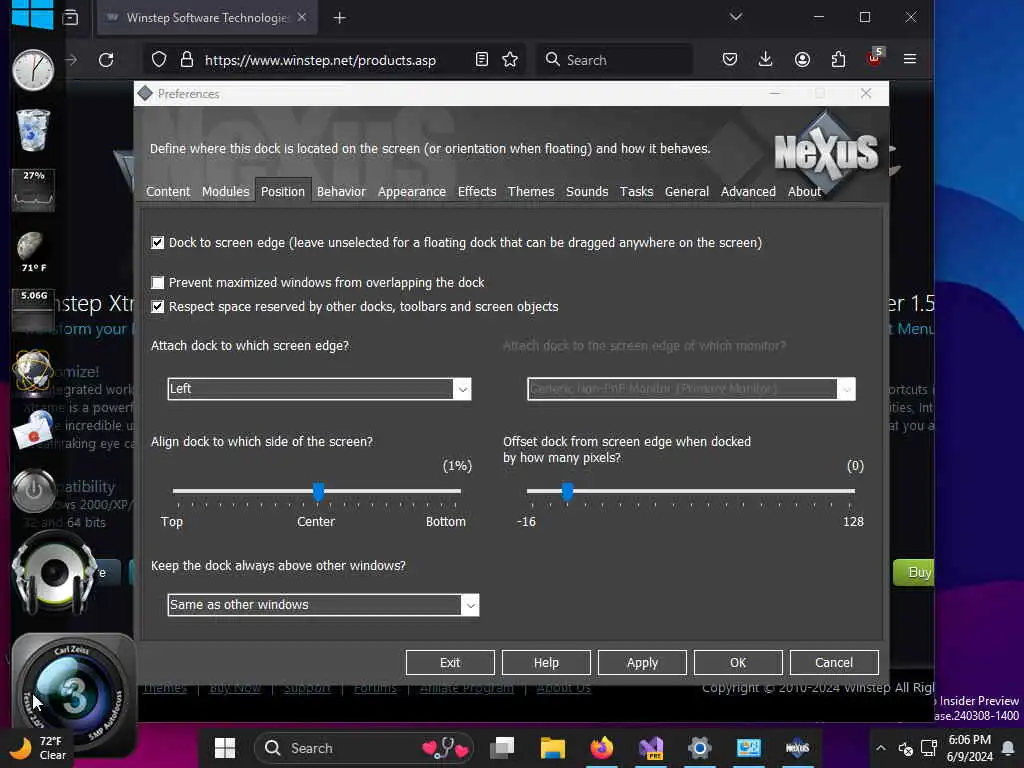Open Windows Start button in taskbar

(x=225, y=748)
